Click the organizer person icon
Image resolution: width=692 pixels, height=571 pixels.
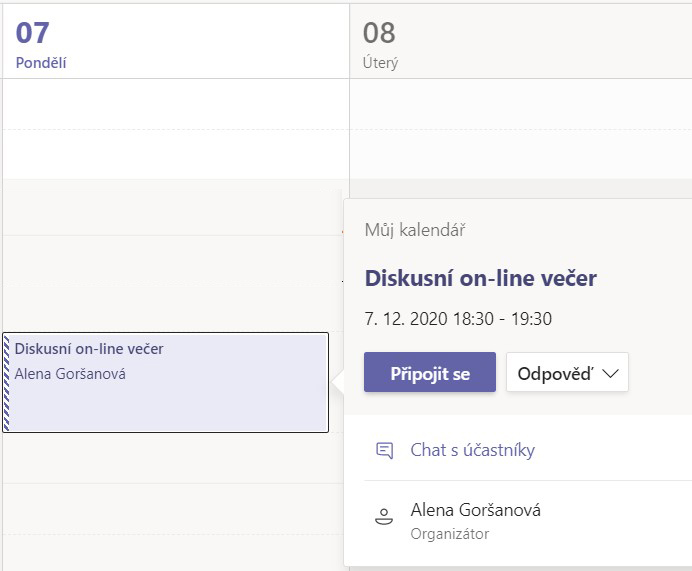point(384,516)
